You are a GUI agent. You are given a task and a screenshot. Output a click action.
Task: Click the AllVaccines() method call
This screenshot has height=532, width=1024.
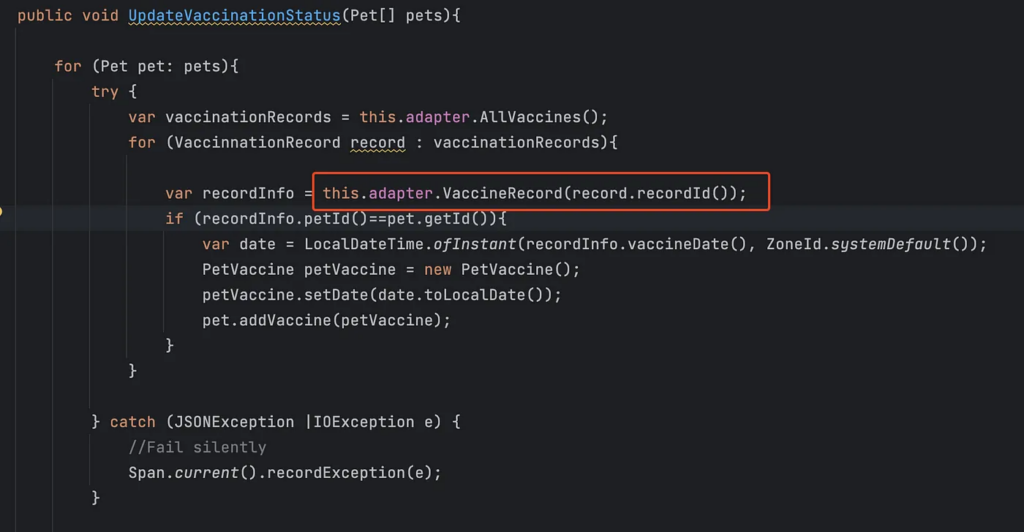click(x=539, y=117)
